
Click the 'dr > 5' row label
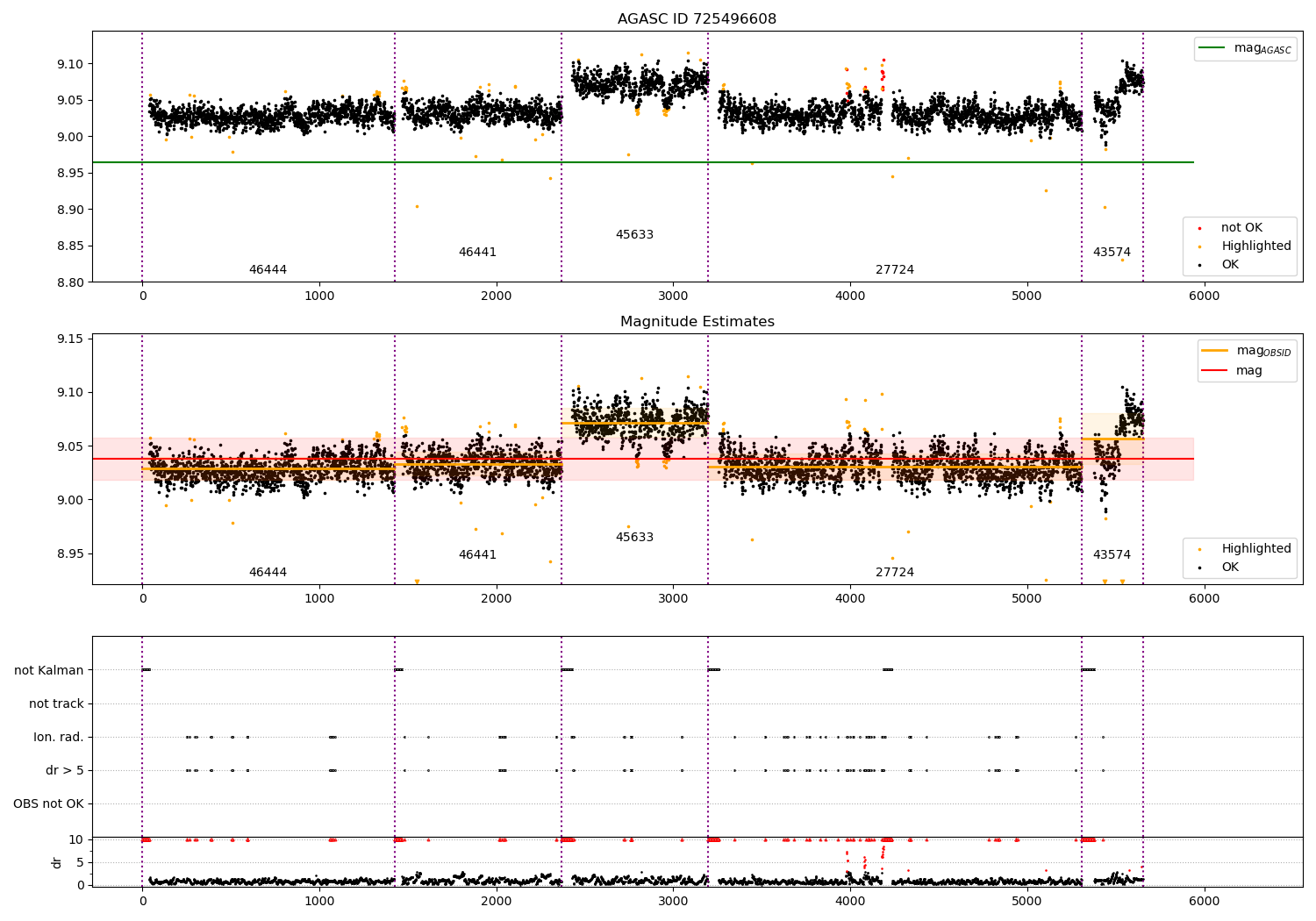coord(65,771)
